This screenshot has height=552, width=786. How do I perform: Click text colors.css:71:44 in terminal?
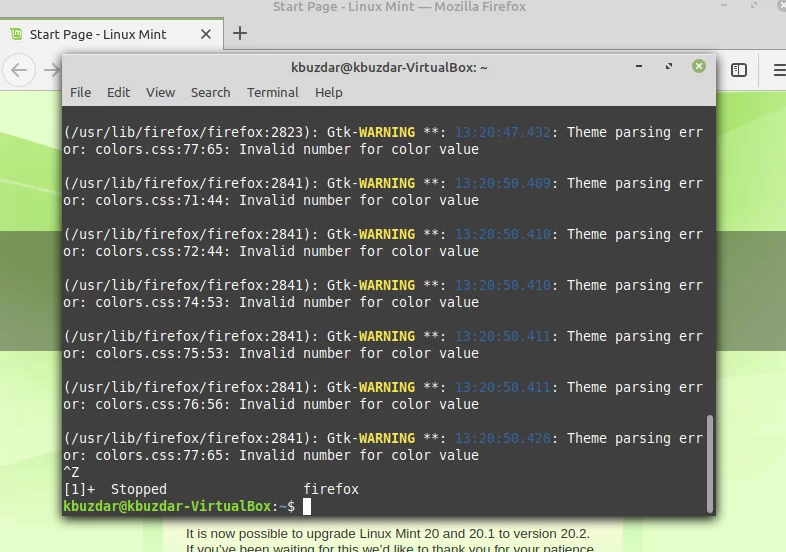pos(158,201)
